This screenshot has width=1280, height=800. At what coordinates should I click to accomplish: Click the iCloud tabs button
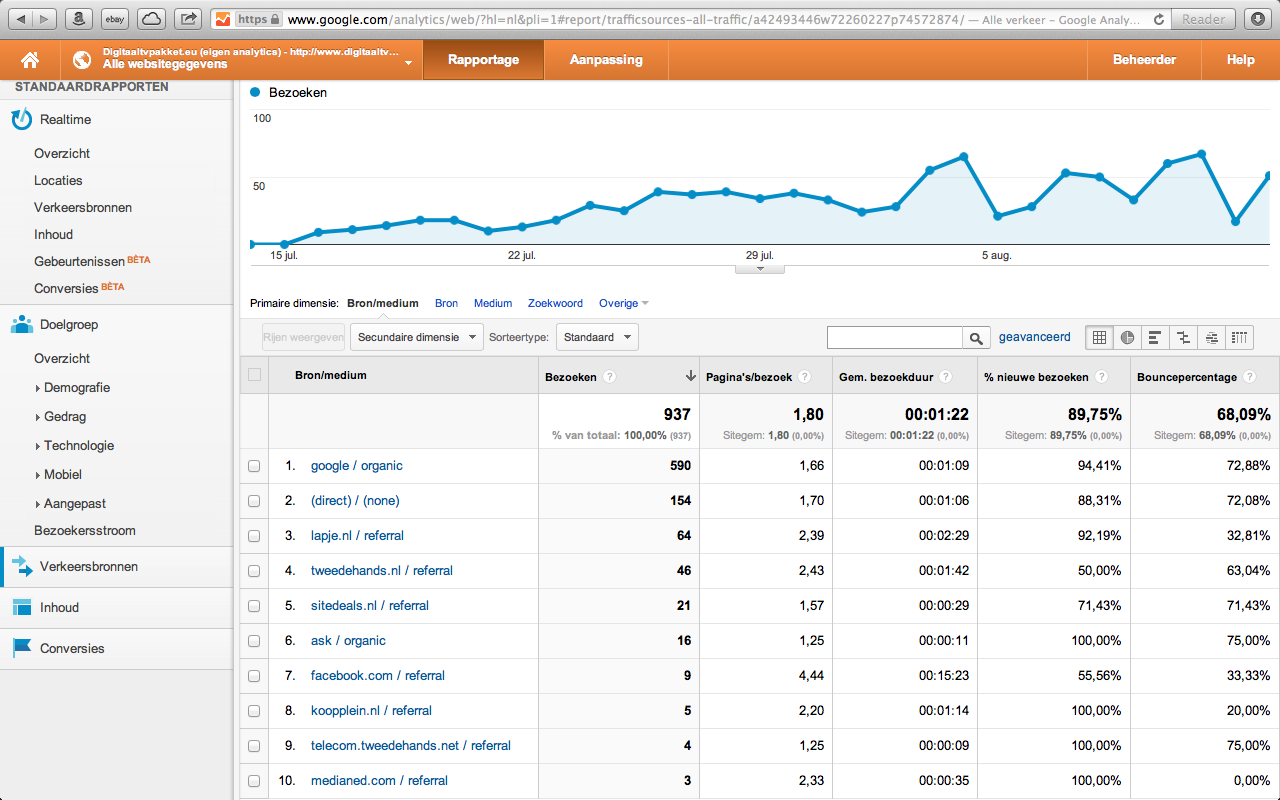click(x=151, y=19)
